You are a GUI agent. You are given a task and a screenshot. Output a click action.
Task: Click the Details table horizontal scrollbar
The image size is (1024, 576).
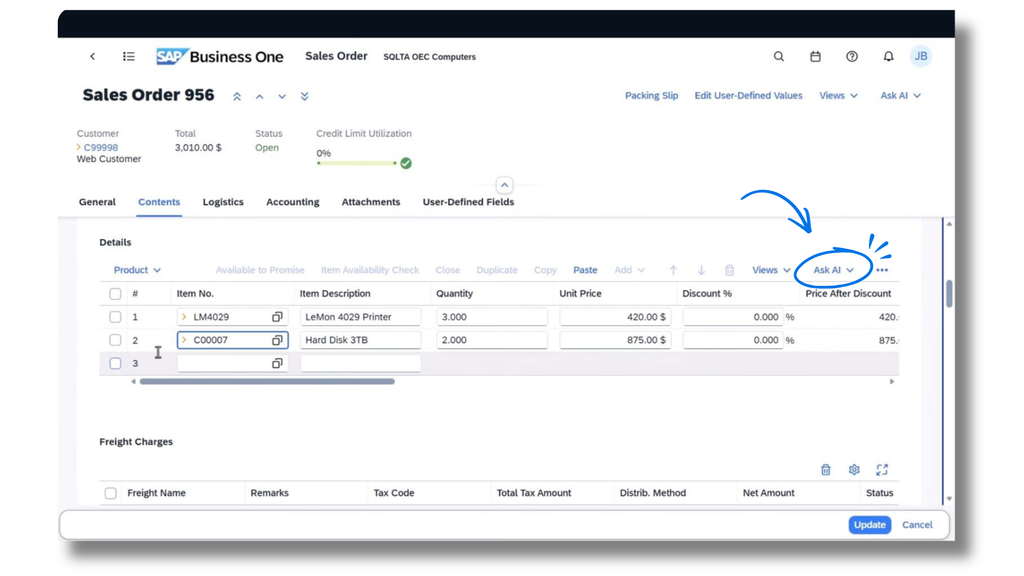(267, 381)
